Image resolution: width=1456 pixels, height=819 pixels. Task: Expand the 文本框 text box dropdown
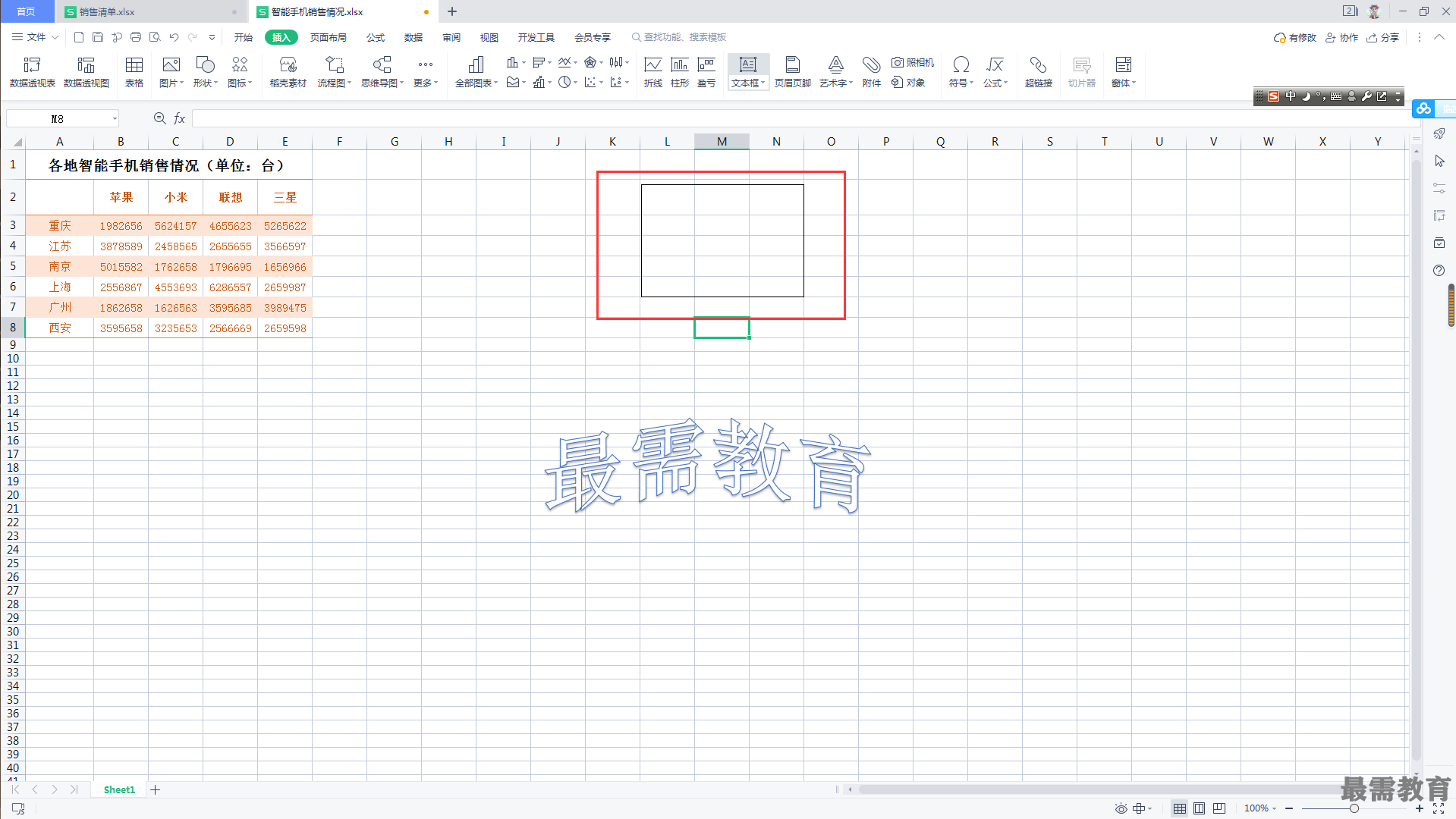pos(748,83)
